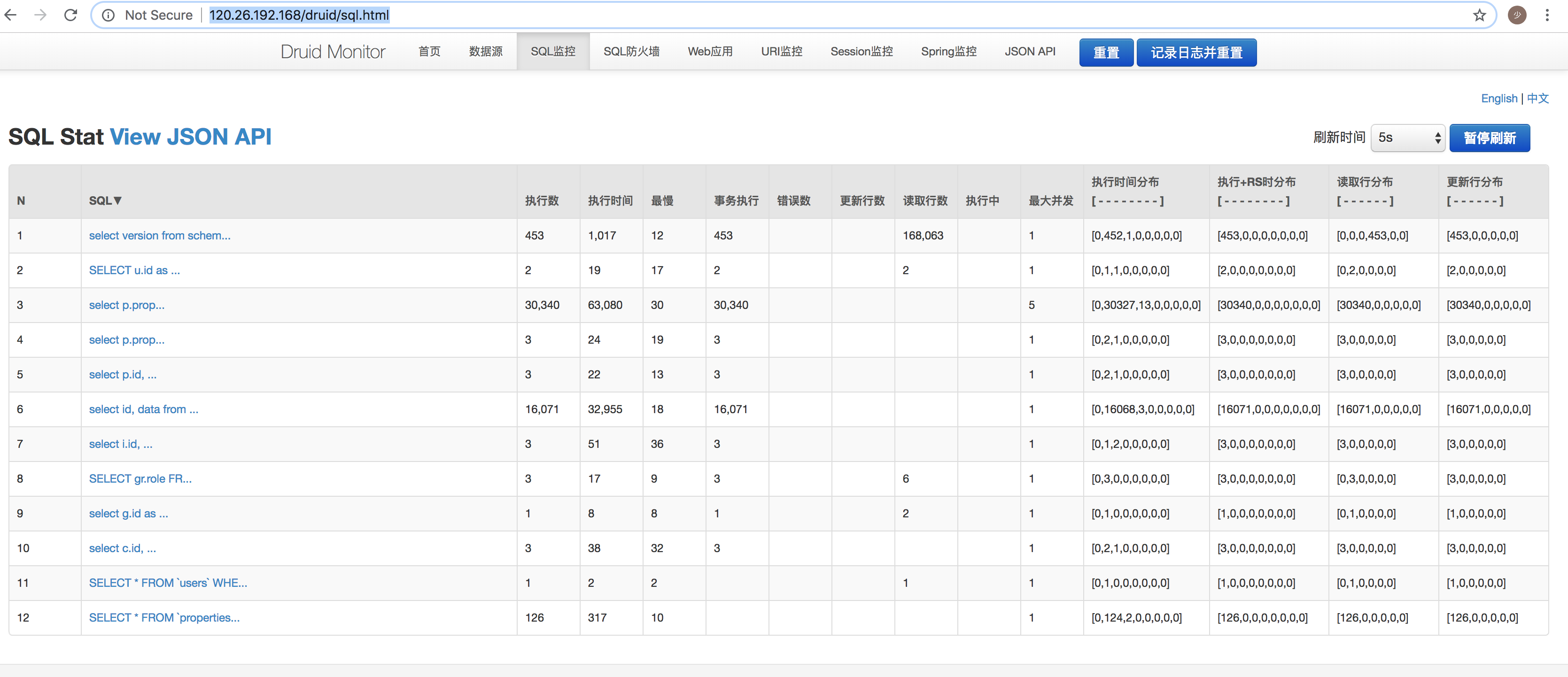This screenshot has width=1568, height=677.
Task: Pause refreshing with the 暂停刷新 button
Action: coord(1489,138)
